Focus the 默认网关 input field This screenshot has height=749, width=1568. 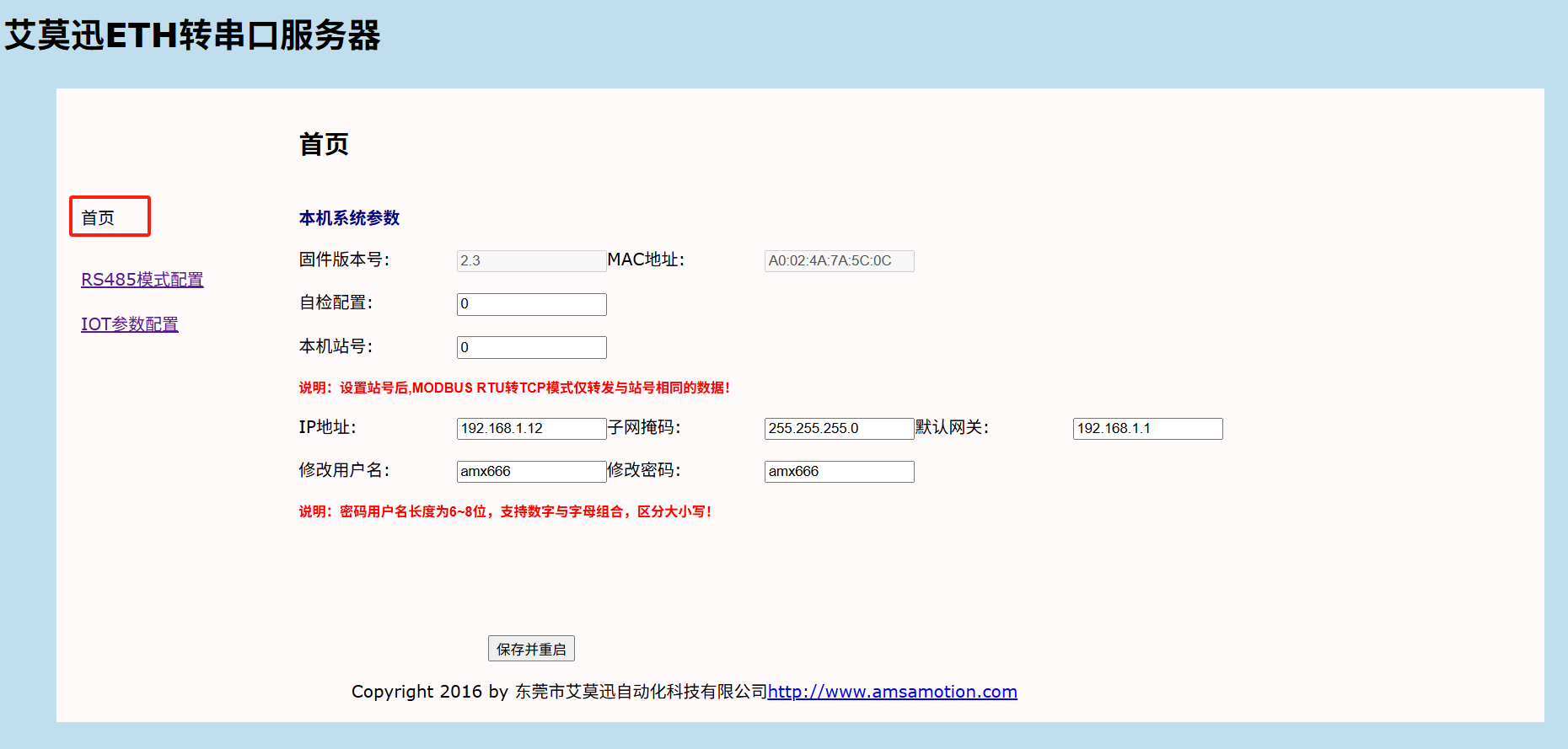[1146, 429]
